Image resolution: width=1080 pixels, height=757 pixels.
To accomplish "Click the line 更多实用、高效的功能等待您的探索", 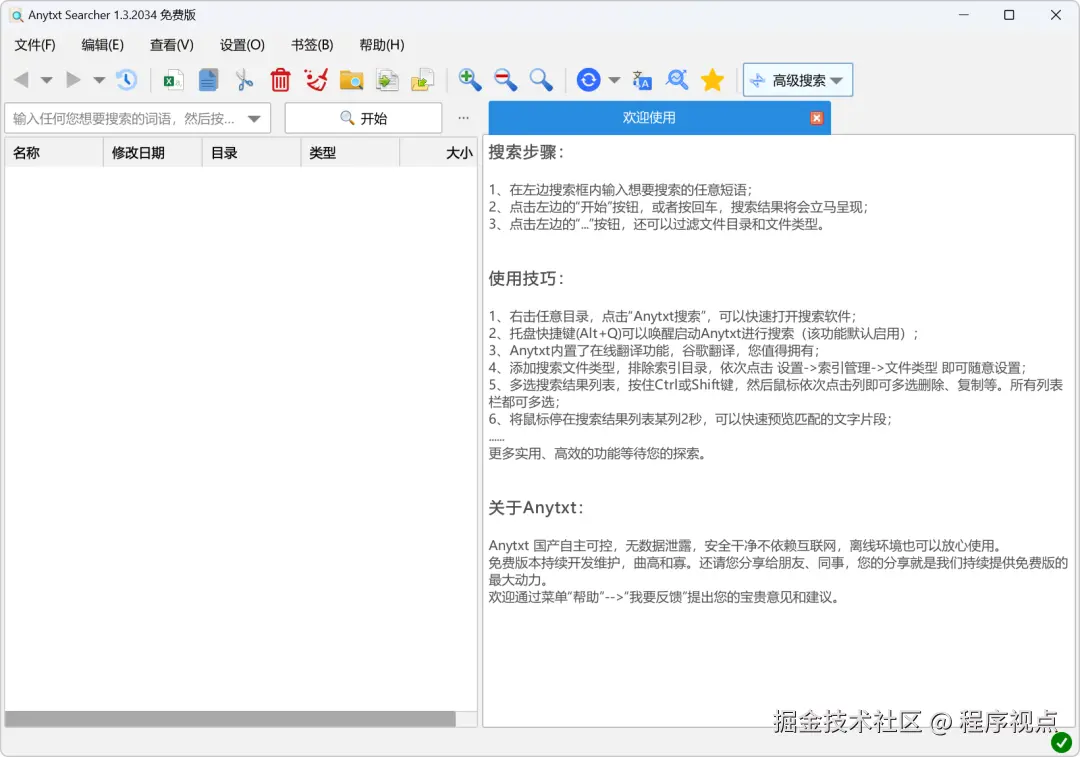I will point(597,453).
